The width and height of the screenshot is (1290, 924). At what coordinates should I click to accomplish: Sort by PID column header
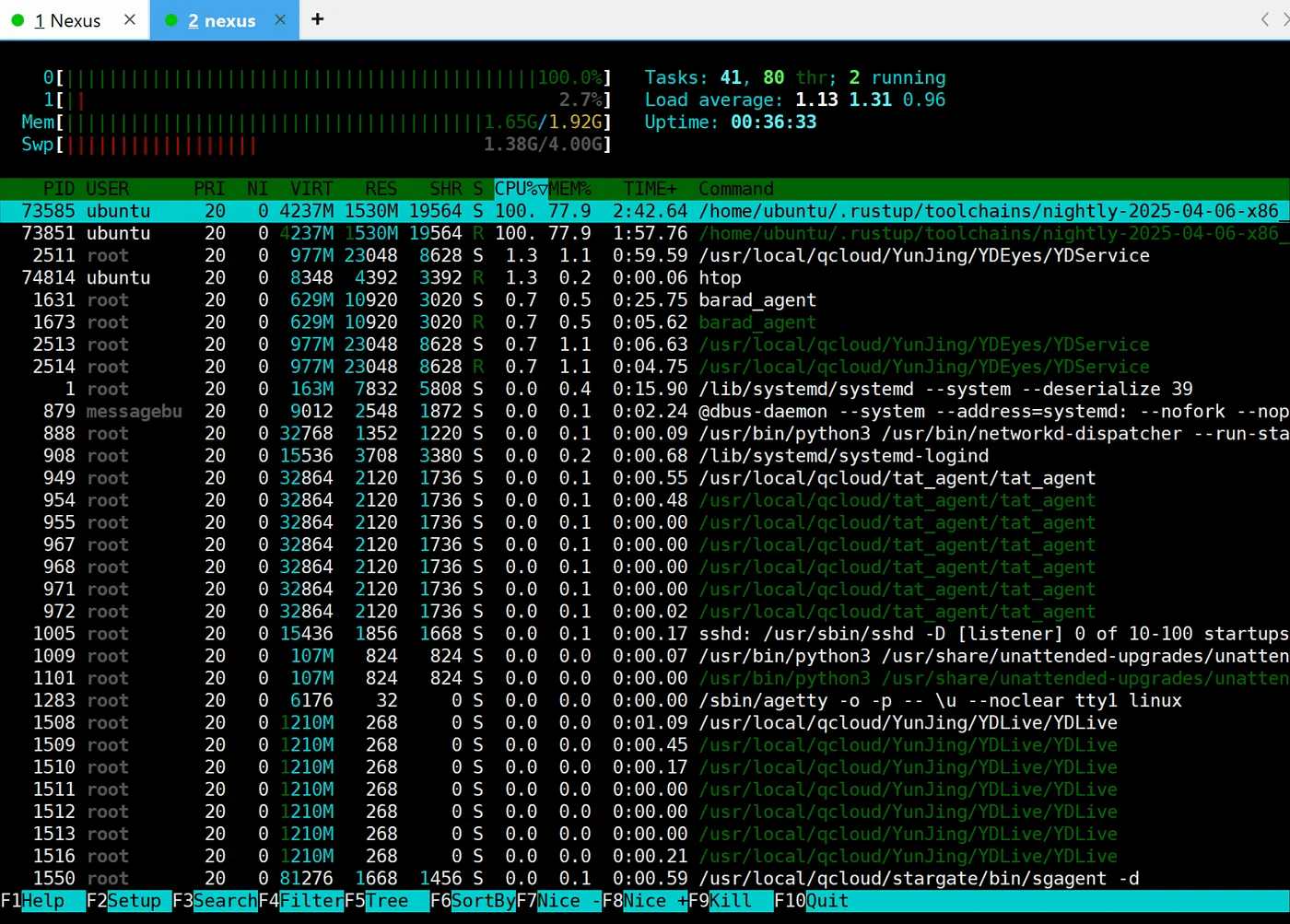click(x=59, y=189)
